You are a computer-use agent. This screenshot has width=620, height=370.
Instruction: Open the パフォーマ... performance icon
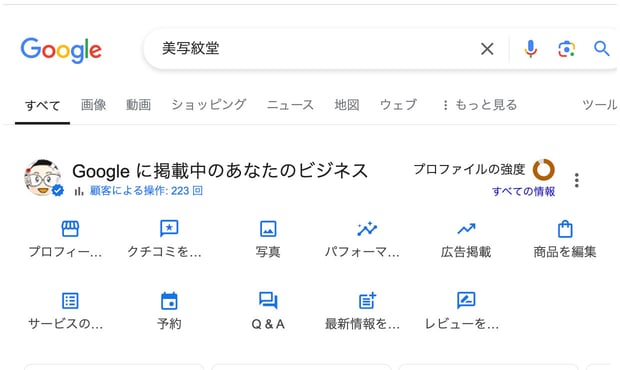pyautogui.click(x=367, y=228)
